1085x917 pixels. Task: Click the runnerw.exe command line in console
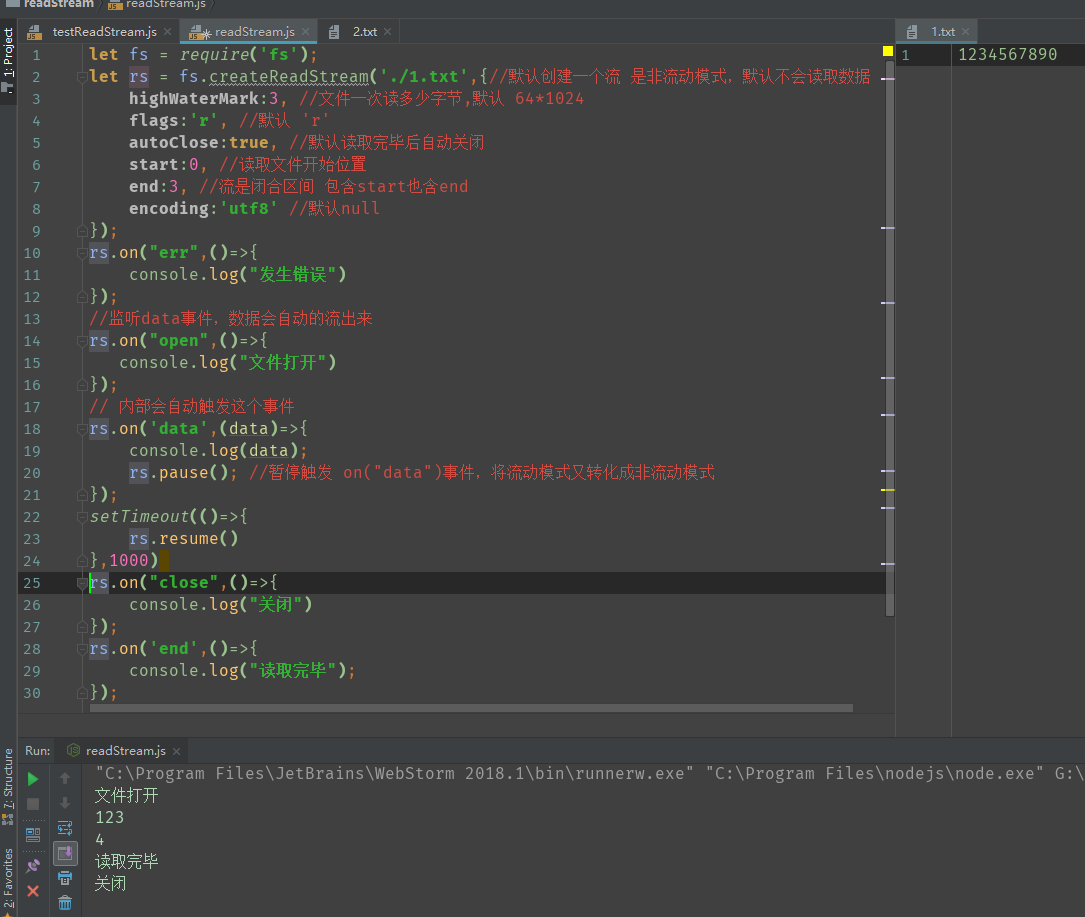(590, 774)
